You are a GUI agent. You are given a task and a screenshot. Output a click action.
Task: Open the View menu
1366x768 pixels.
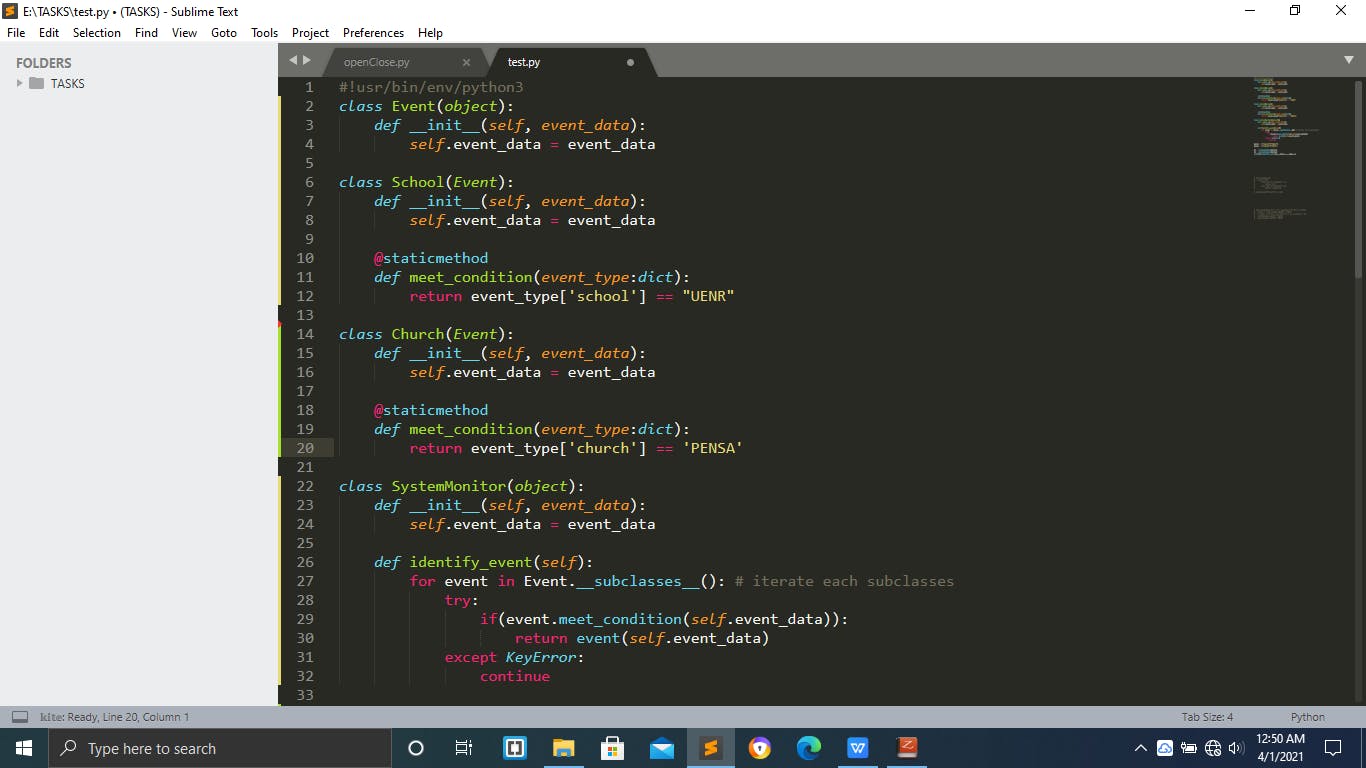point(184,32)
